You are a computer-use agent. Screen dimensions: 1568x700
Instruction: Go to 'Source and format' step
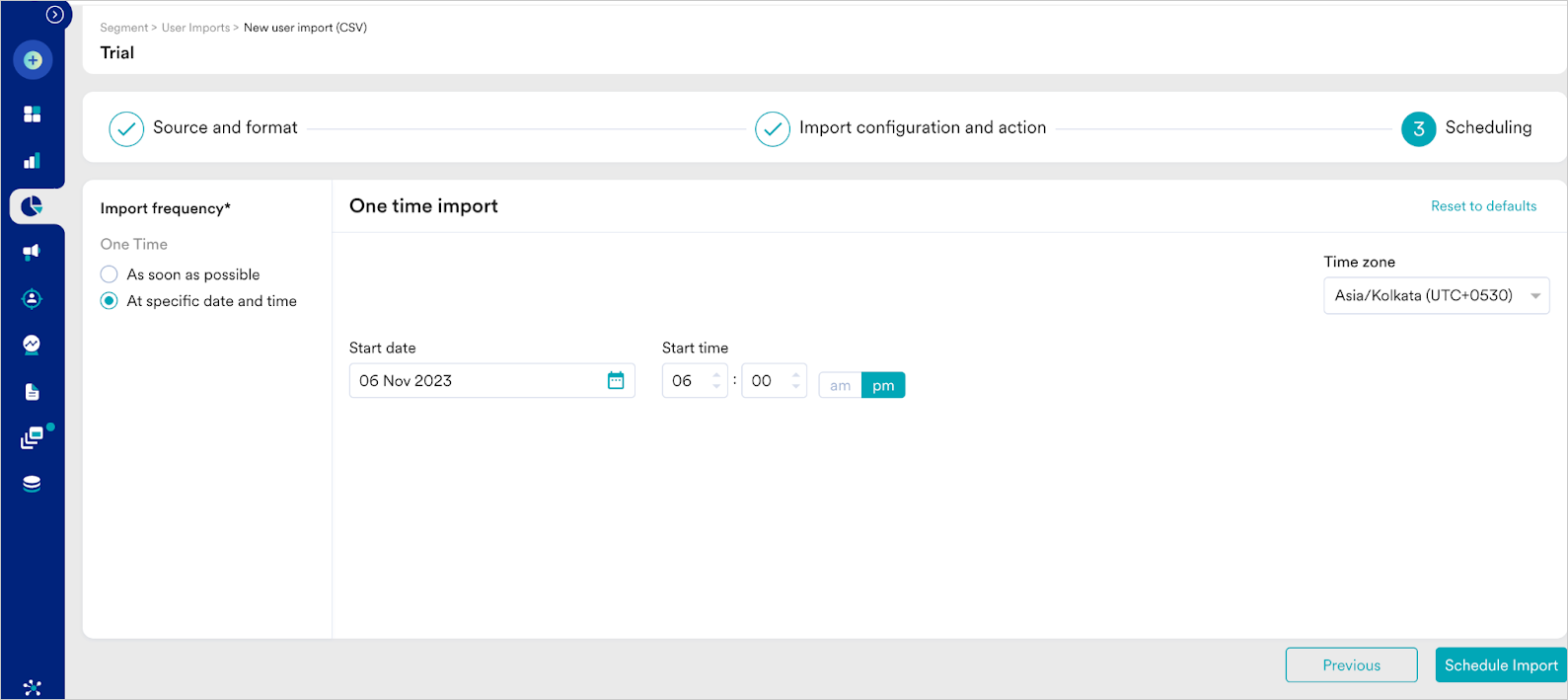tap(126, 128)
